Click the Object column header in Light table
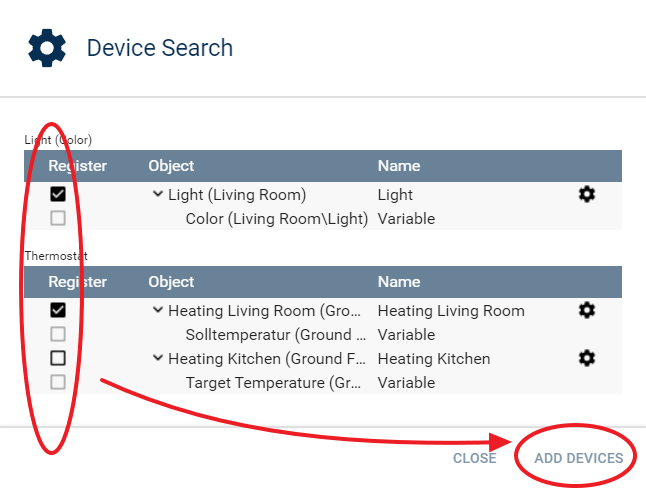Image resolution: width=646 pixels, height=490 pixels. (171, 166)
